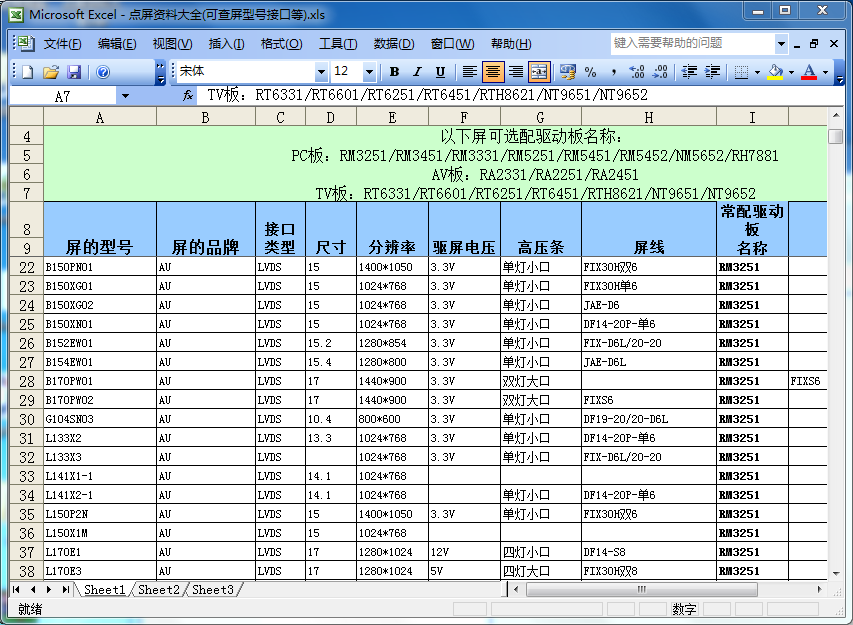Click Increase Decimal icon

coord(636,72)
